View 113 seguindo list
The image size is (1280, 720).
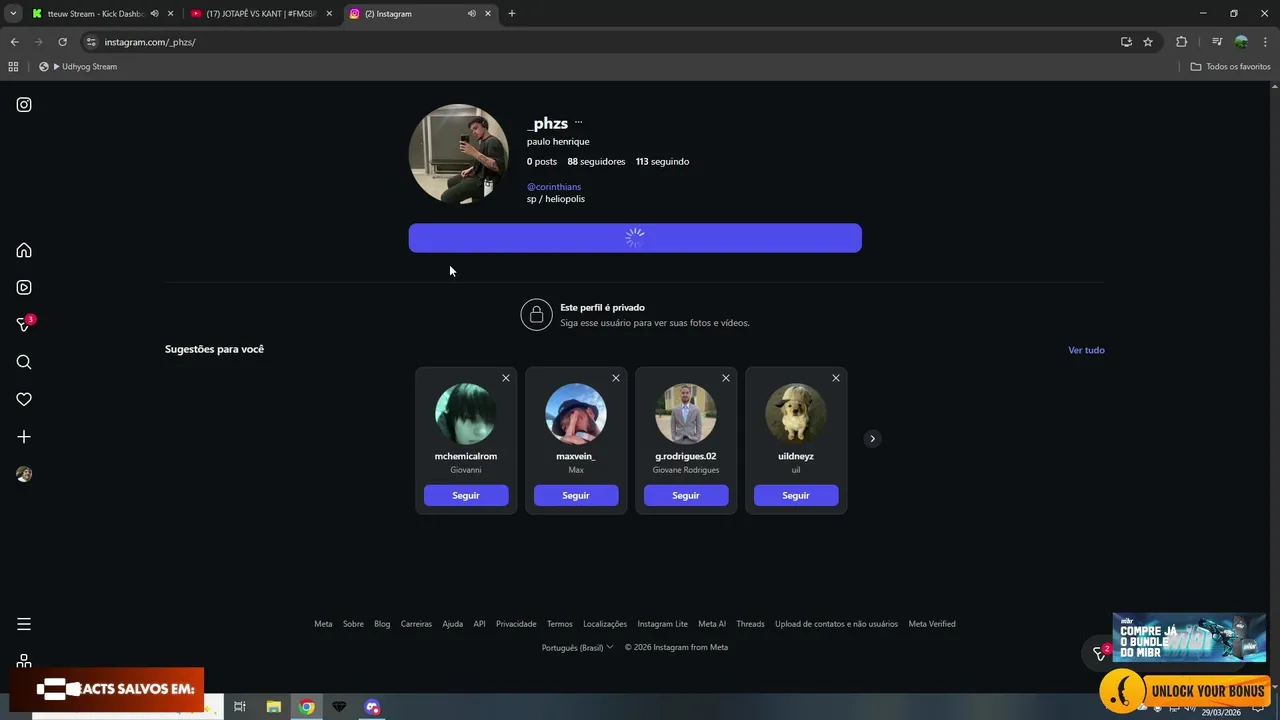pyautogui.click(x=662, y=162)
